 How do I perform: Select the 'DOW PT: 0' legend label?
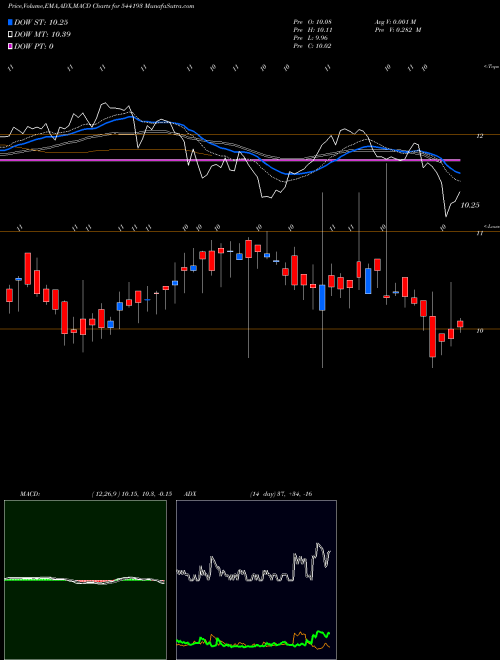tap(34, 46)
